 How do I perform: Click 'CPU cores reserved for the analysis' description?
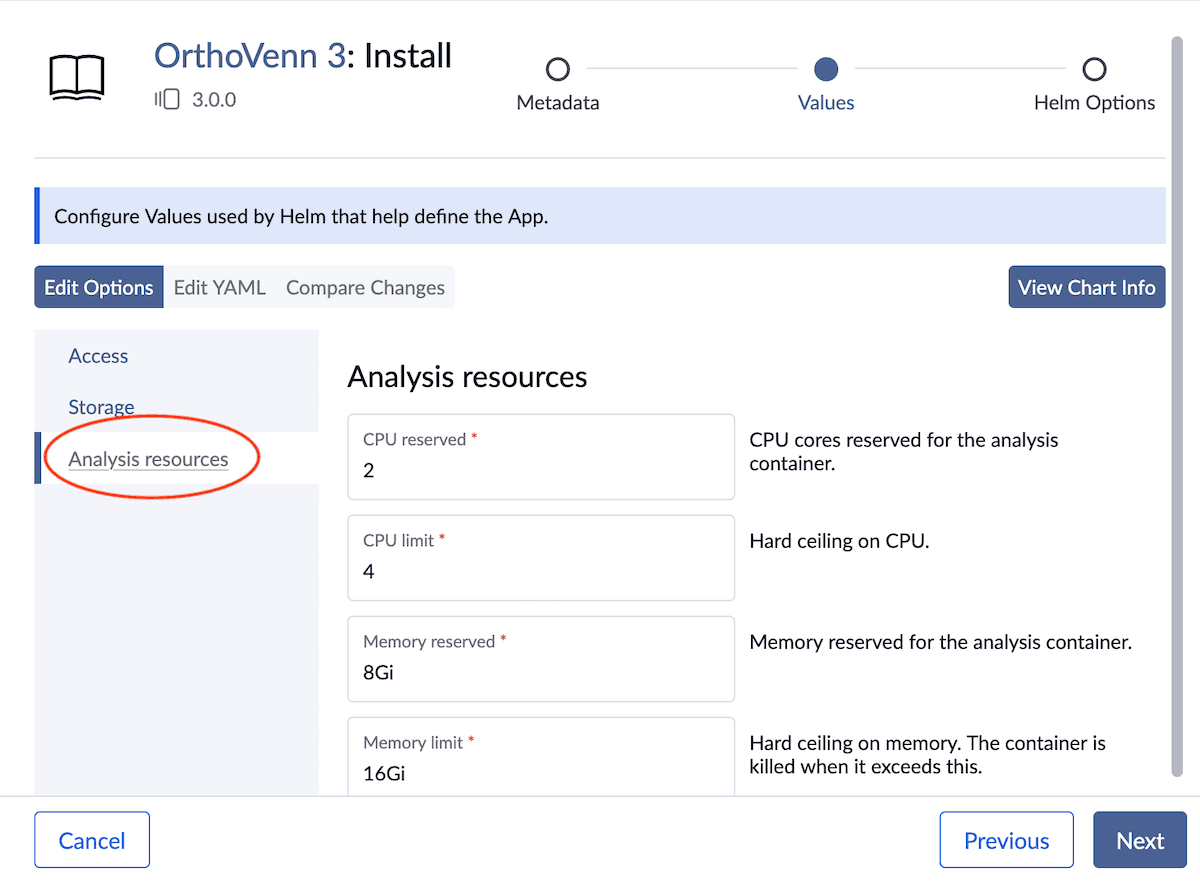(904, 452)
